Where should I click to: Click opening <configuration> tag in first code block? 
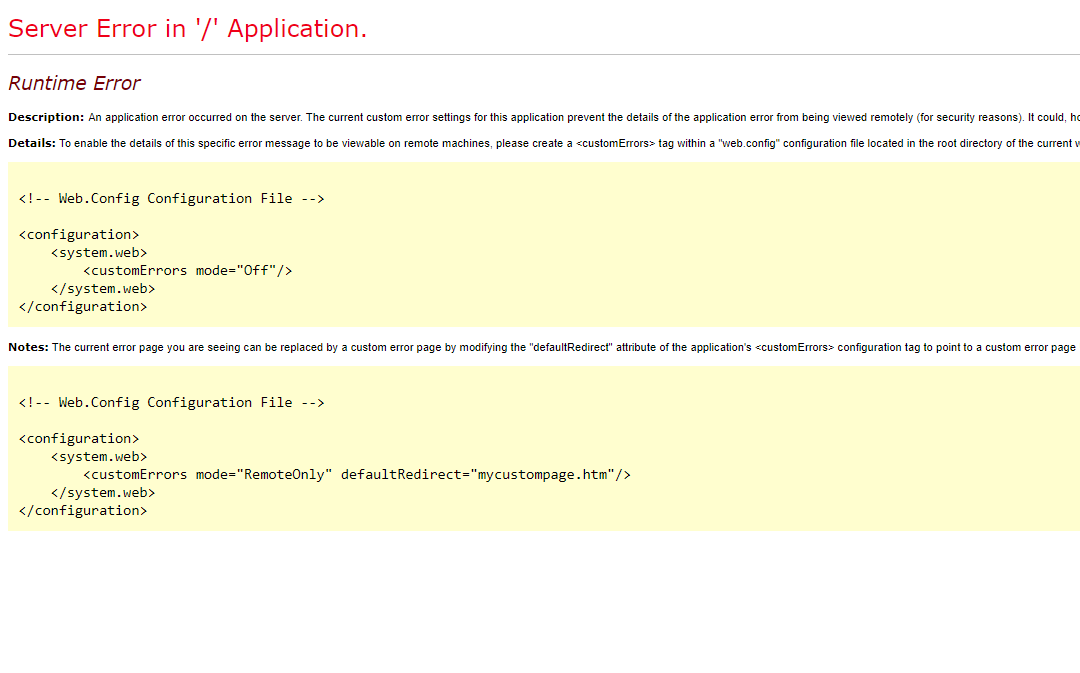(79, 234)
